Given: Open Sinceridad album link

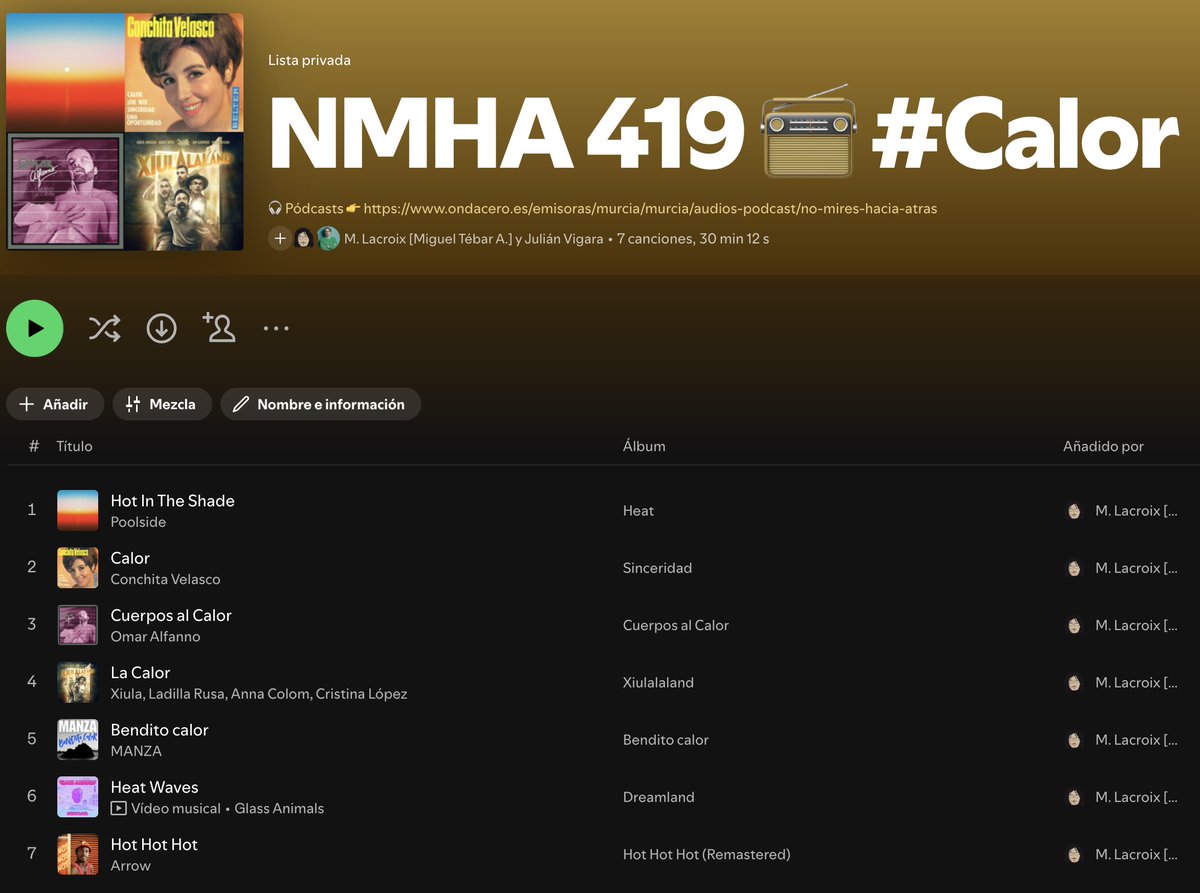Looking at the screenshot, I should click(657, 567).
